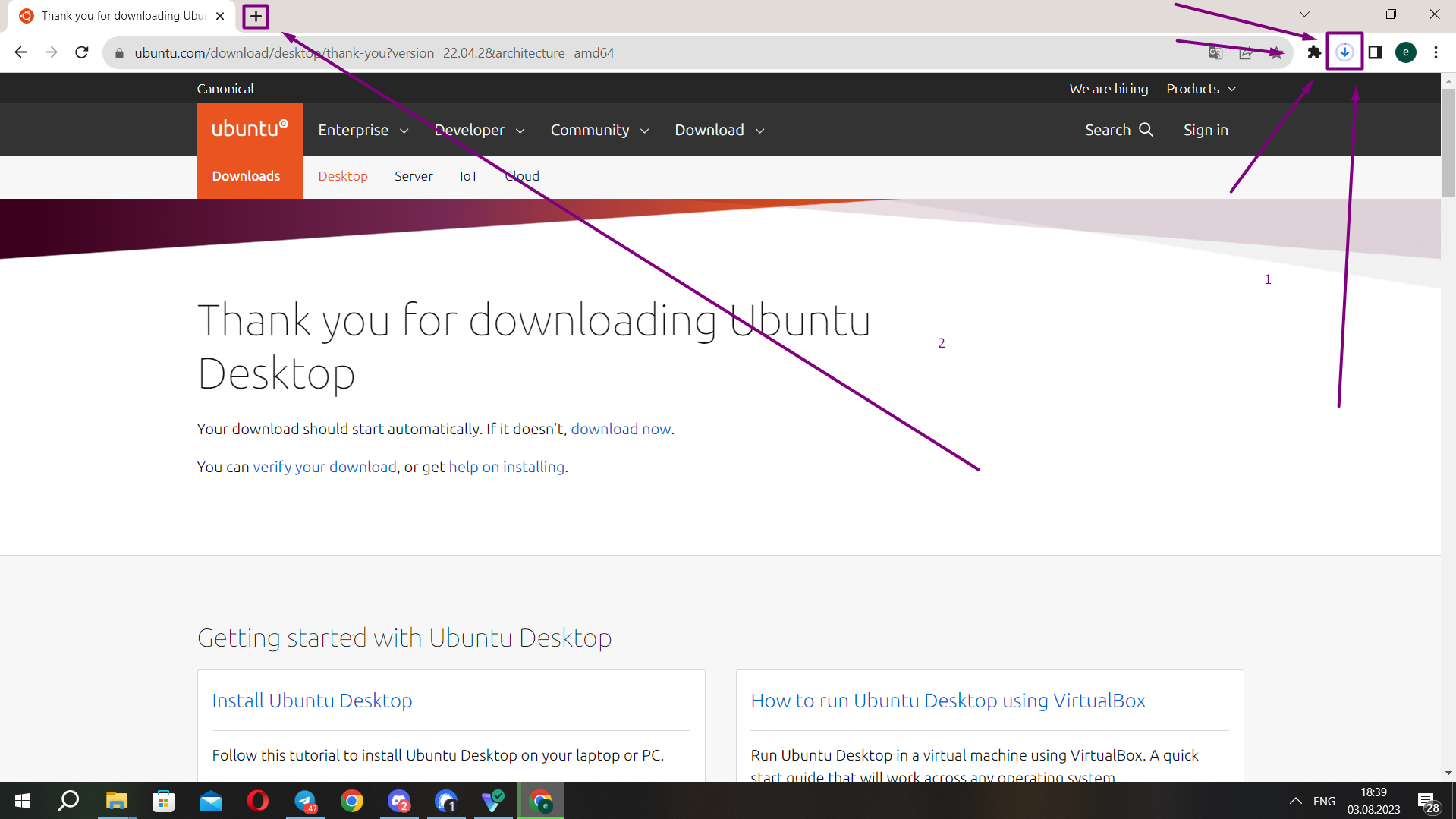1456x819 pixels.
Task: Open We are hiring link
Action: click(x=1109, y=89)
